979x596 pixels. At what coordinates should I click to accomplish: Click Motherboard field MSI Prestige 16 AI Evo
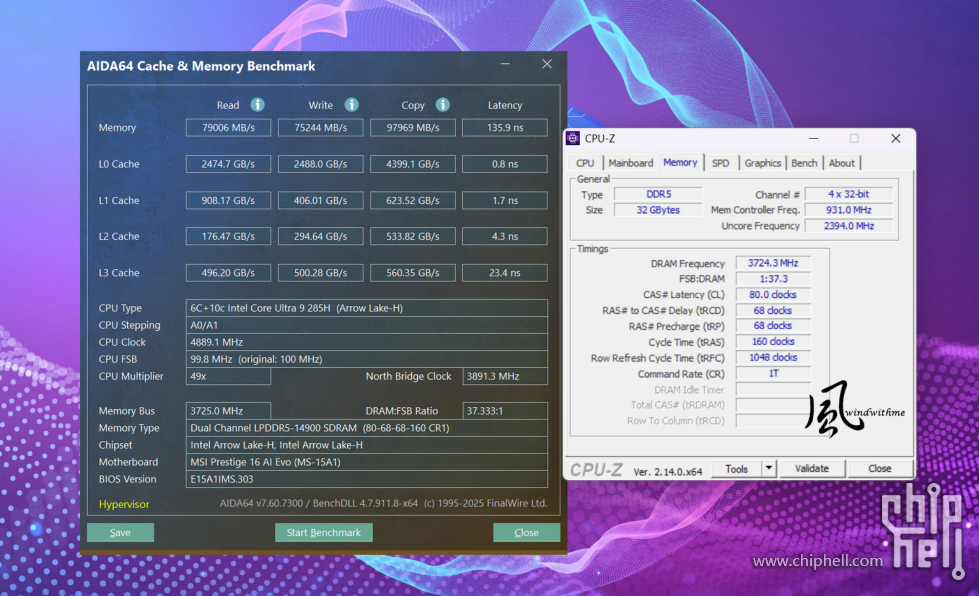click(367, 462)
